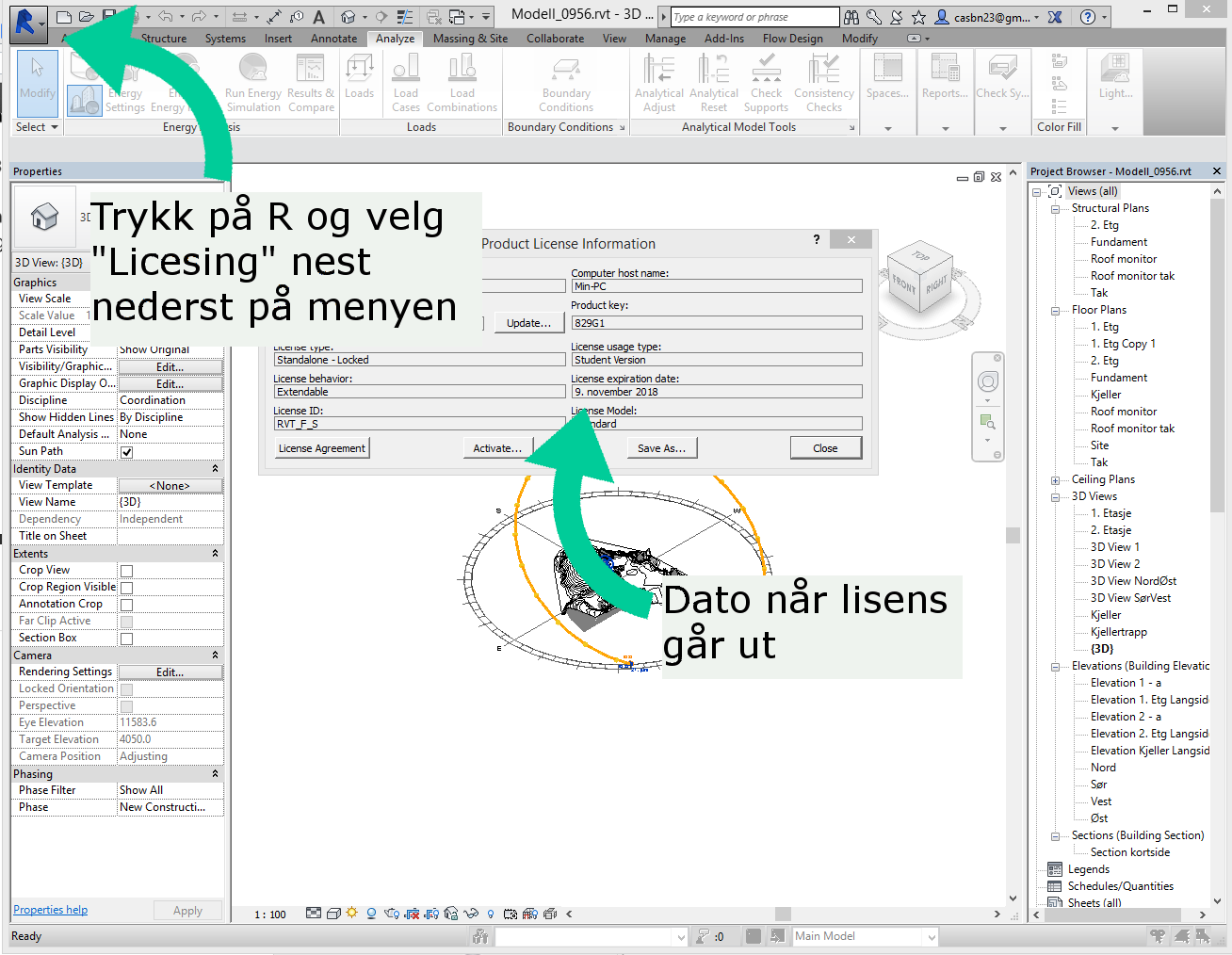Enable the Annotation Crop checkbox
1232x955 pixels.
coord(126,605)
